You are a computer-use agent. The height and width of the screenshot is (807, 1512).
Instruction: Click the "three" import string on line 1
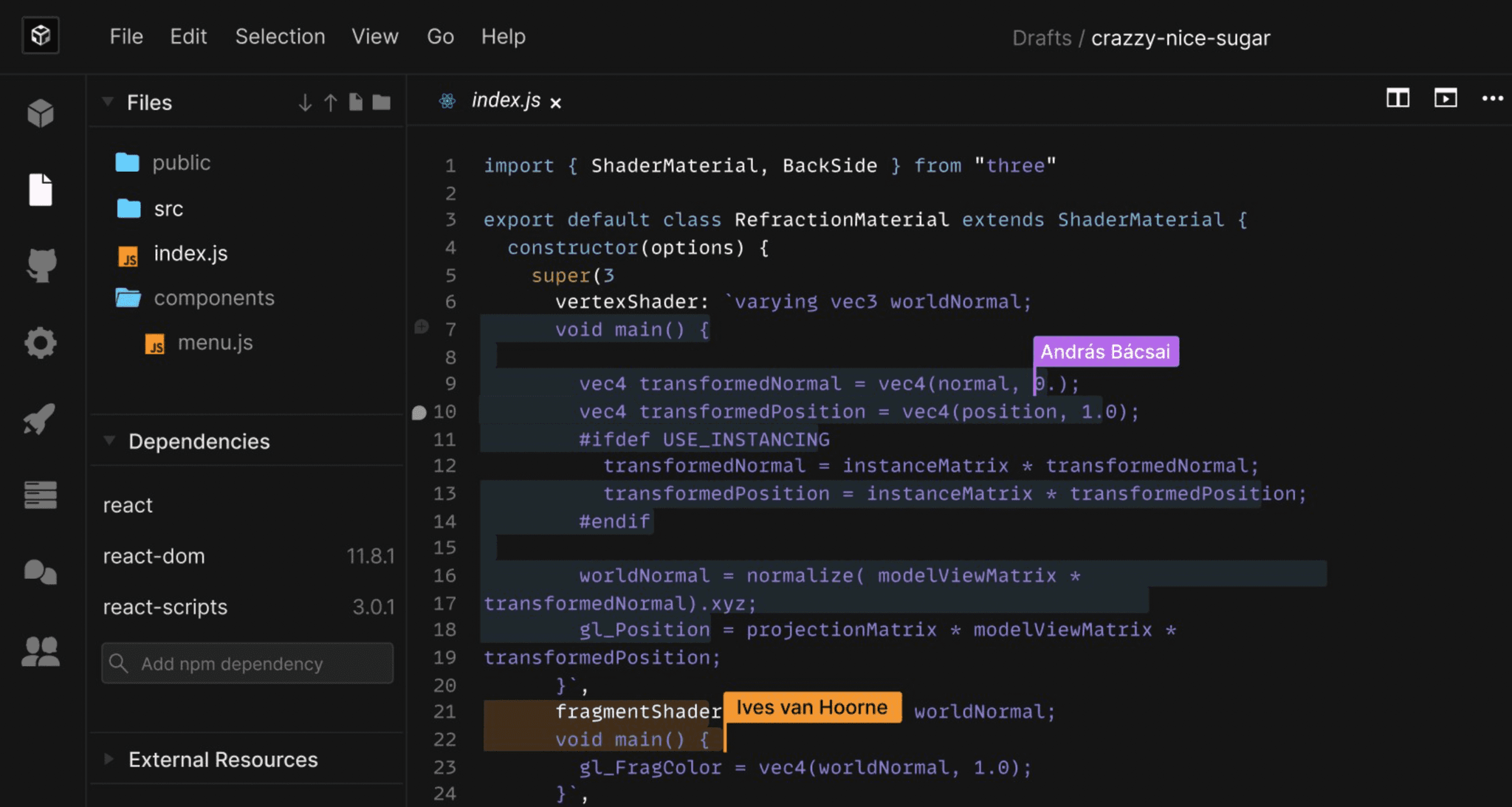coord(1015,165)
